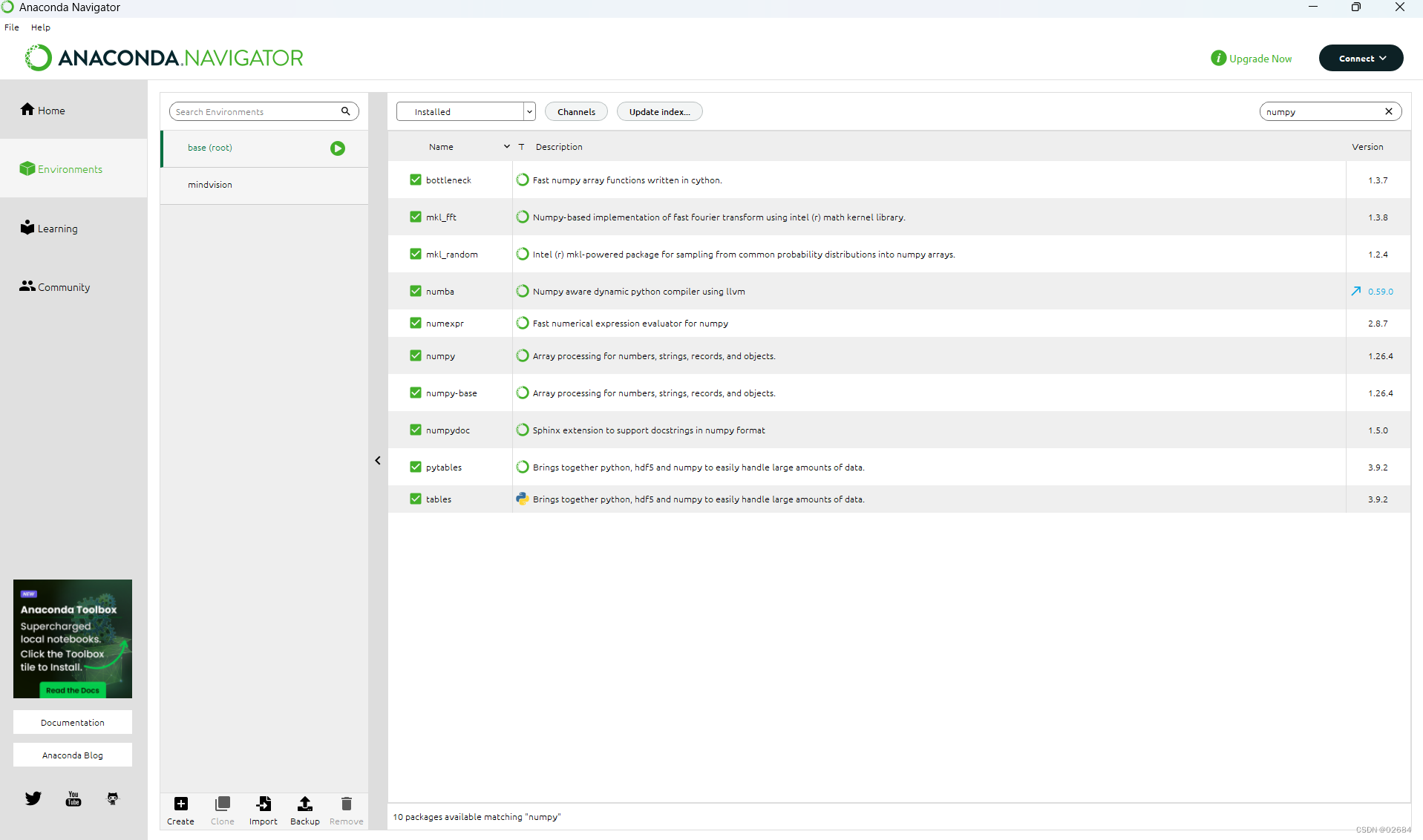Click the conda type icon for numpy-base
The image size is (1423, 840).
[x=523, y=393]
